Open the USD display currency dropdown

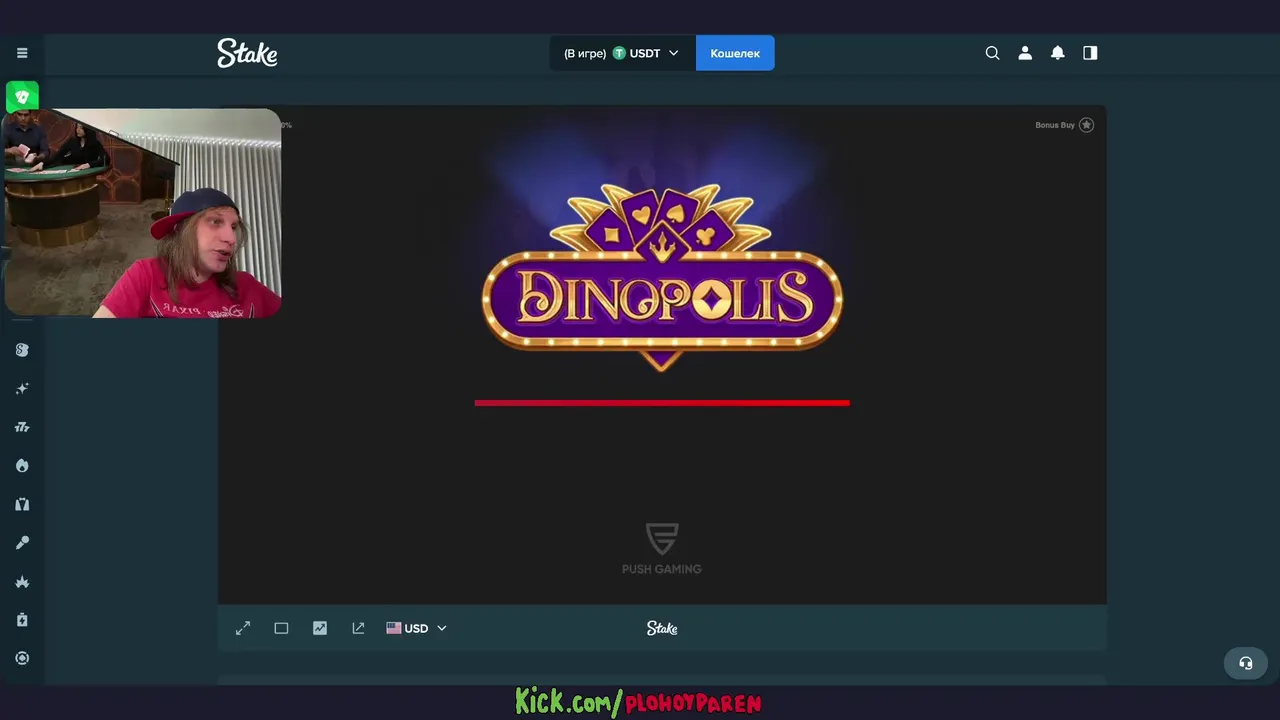[x=416, y=628]
